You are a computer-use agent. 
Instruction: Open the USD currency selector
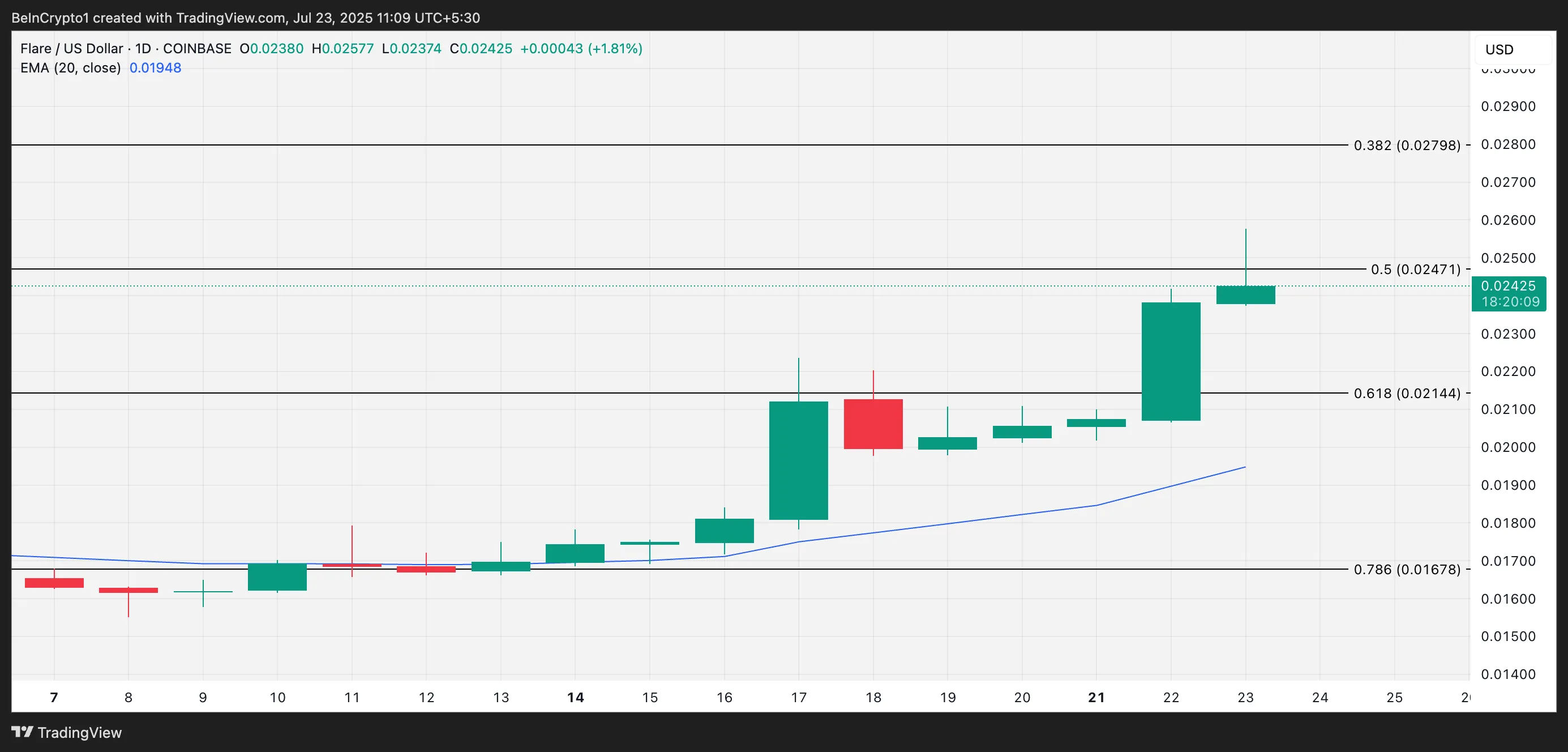pos(1513,49)
